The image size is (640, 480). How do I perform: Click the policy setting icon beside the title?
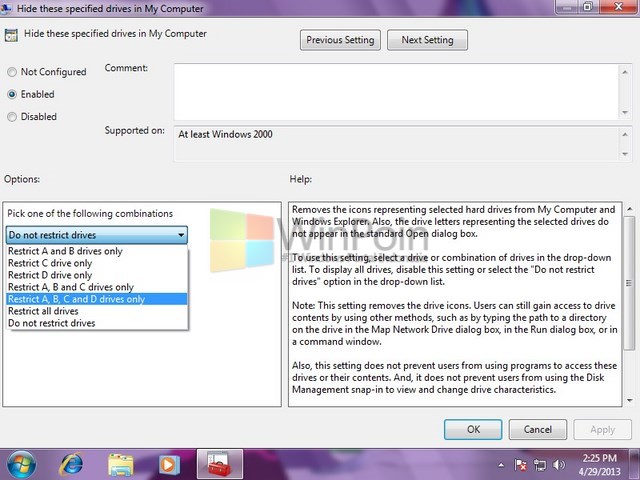pos(11,36)
